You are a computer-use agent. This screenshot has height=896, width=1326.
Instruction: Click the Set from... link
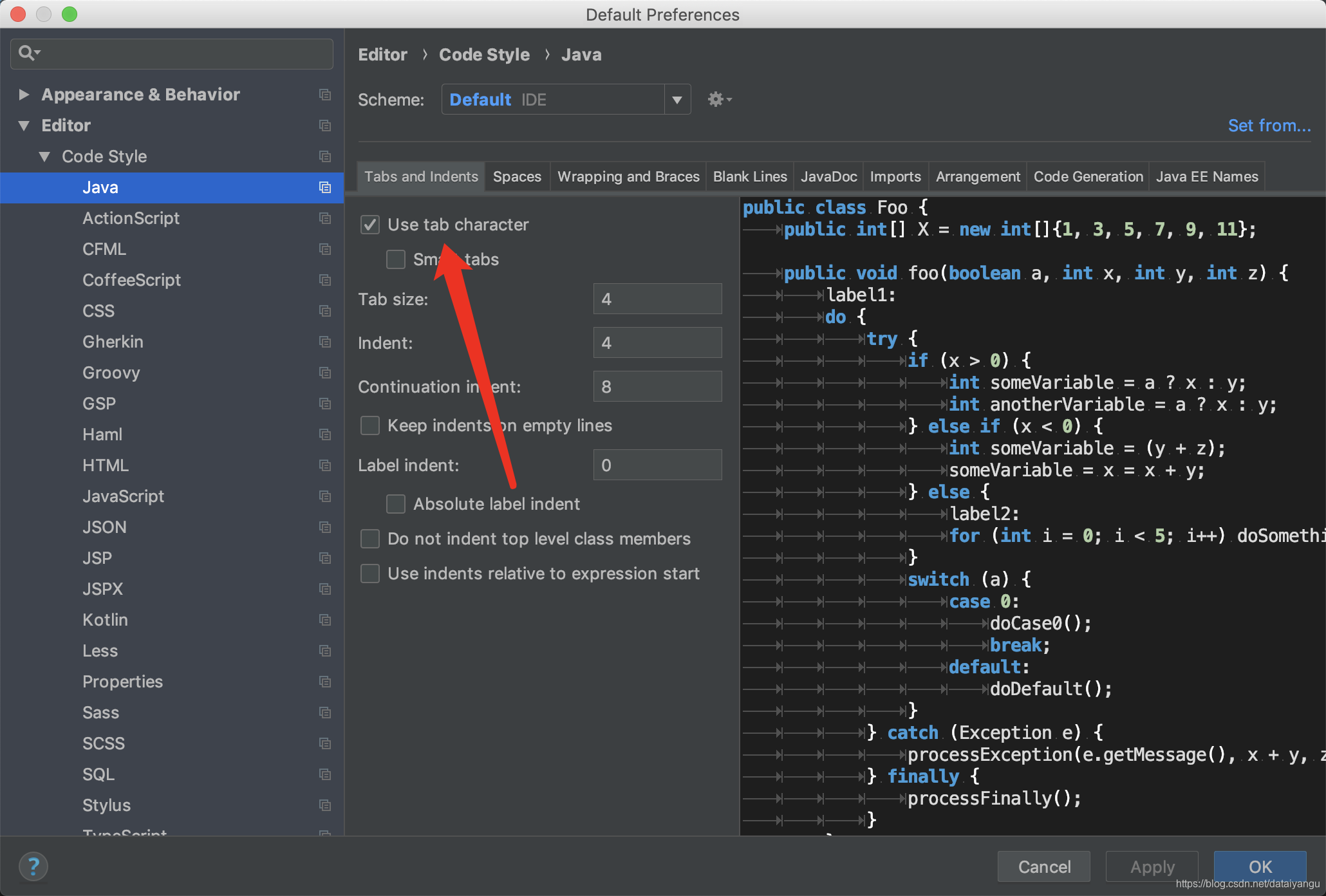click(x=1269, y=126)
